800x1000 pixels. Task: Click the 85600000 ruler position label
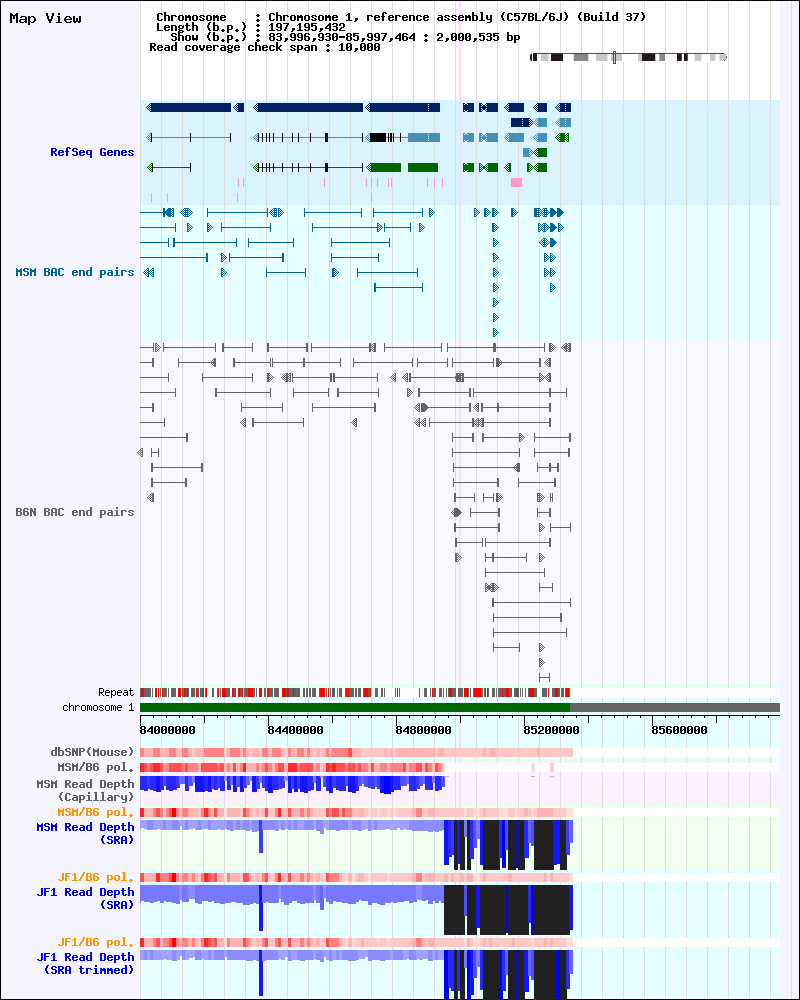tap(679, 730)
